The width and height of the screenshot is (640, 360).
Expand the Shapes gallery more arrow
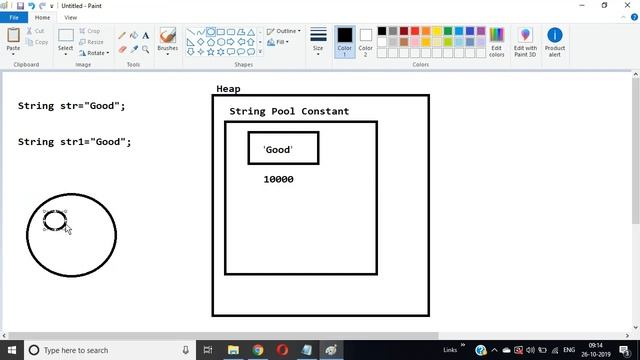(260, 52)
